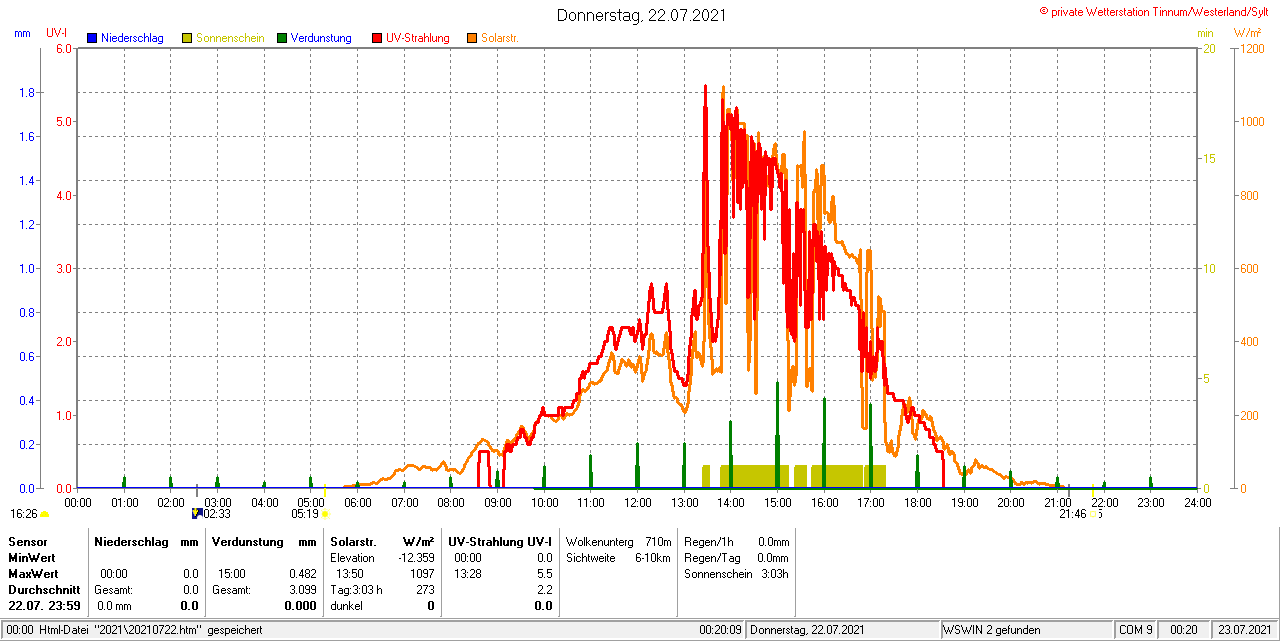Click the Sensor header in the data table
Viewport: 1280px width, 641px height.
[27, 541]
